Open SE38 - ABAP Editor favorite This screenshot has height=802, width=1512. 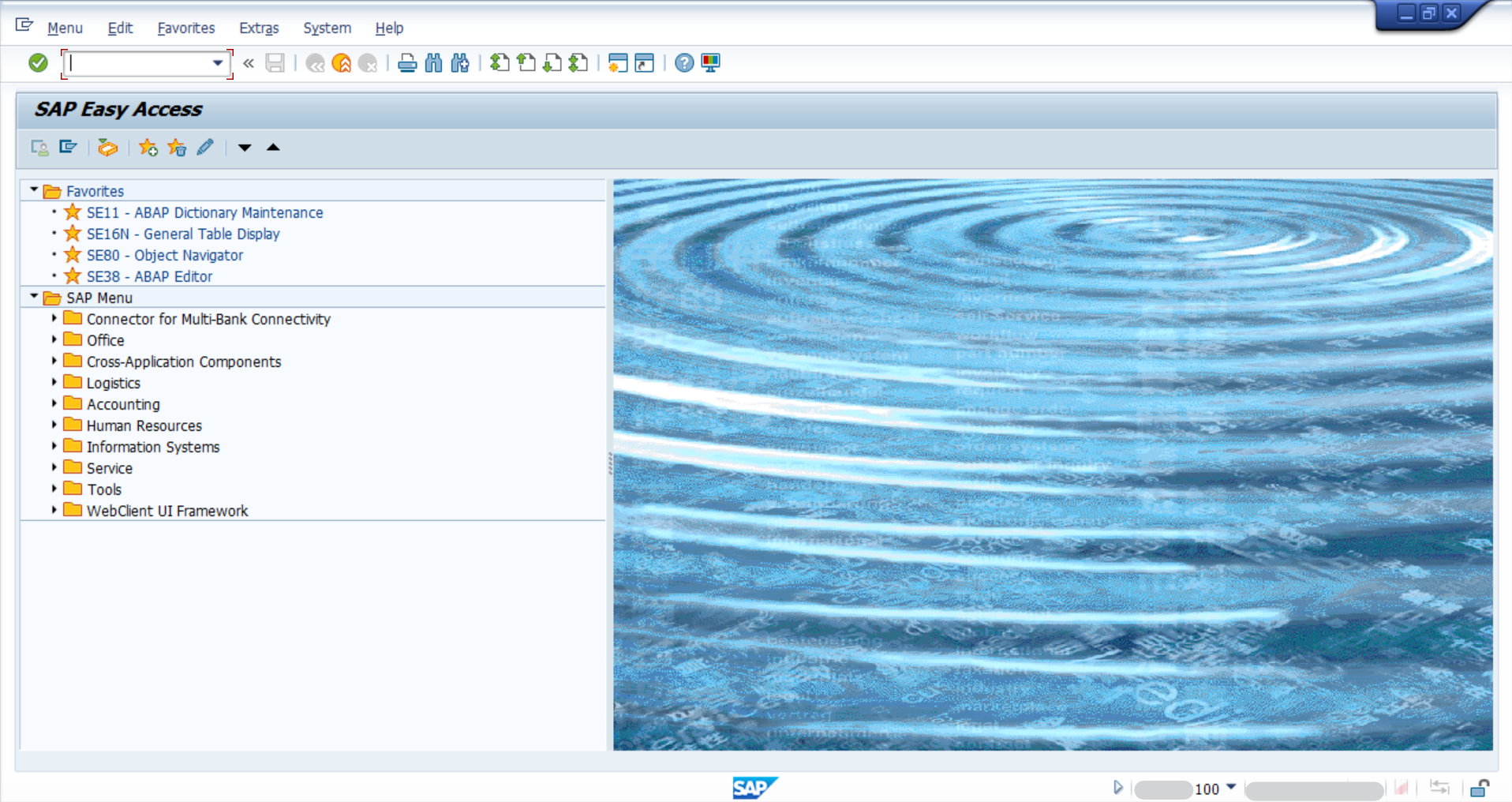[149, 277]
